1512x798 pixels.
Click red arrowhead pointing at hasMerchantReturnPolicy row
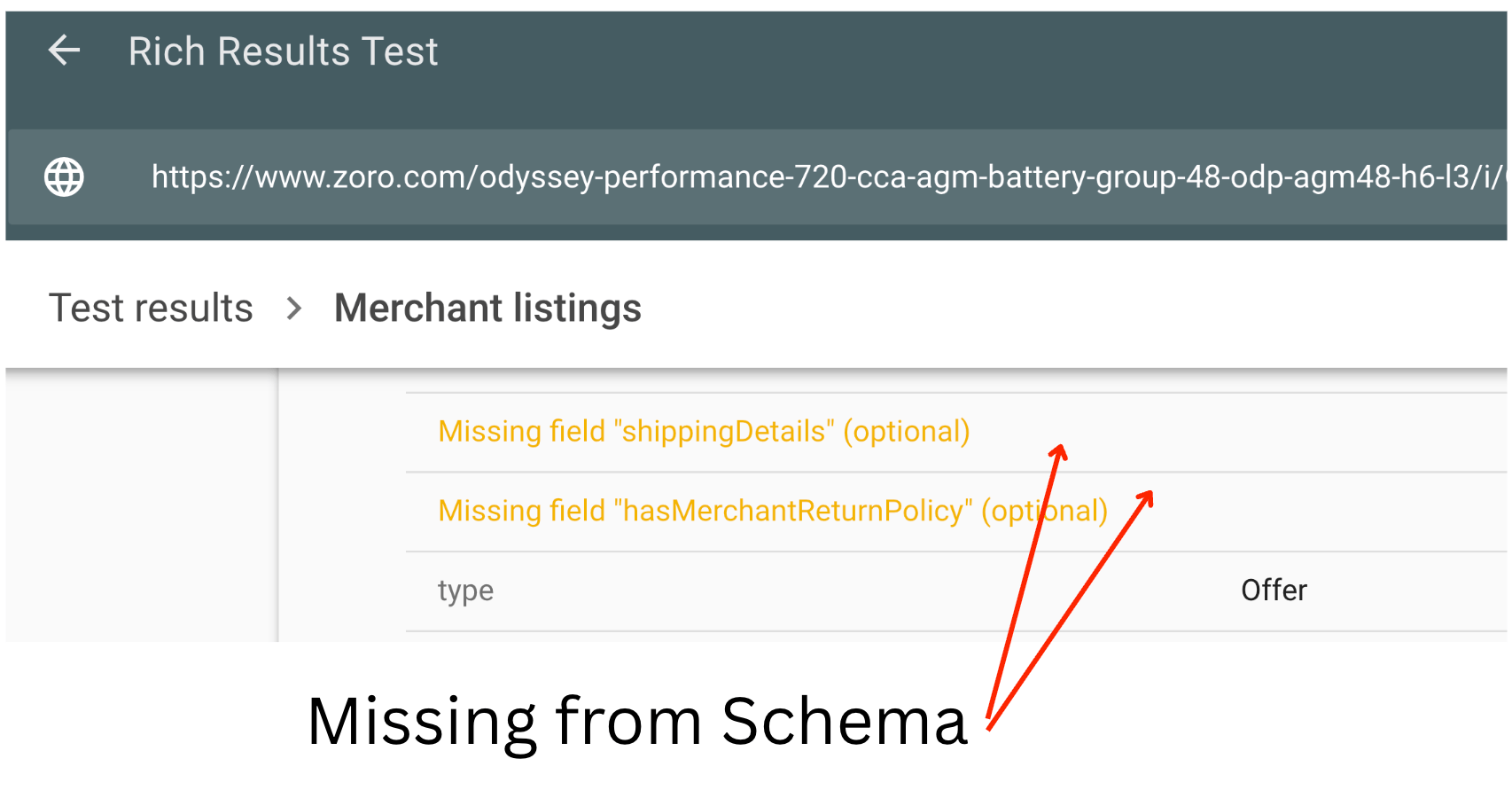[x=1147, y=497]
